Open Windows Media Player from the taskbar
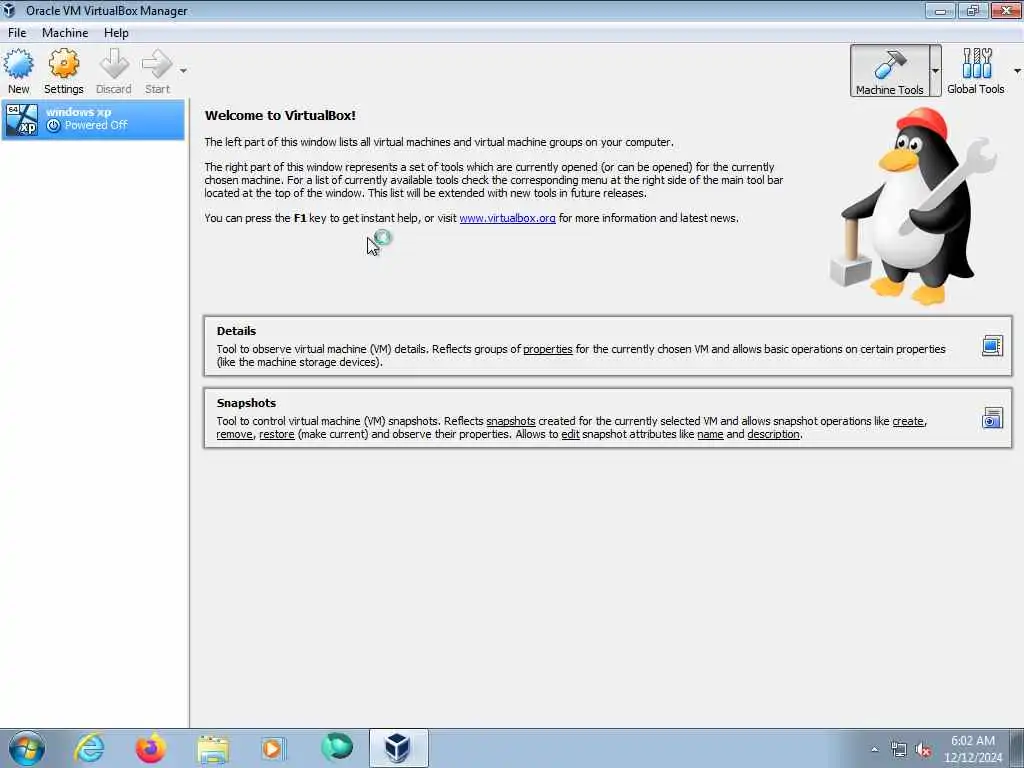The width and height of the screenshot is (1024, 768). click(273, 748)
